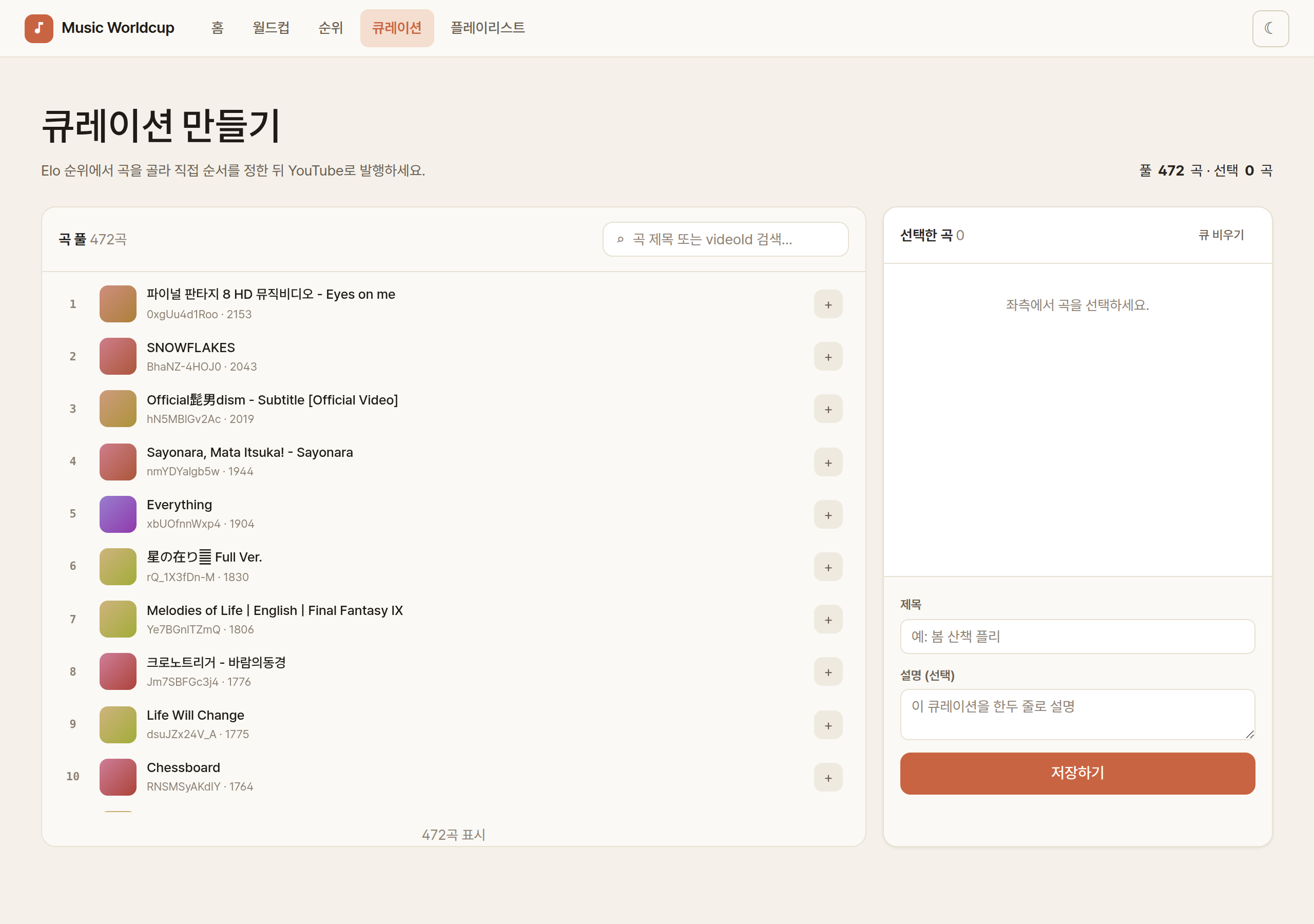Click the purple 'Everything' thumbnail

coord(118,513)
